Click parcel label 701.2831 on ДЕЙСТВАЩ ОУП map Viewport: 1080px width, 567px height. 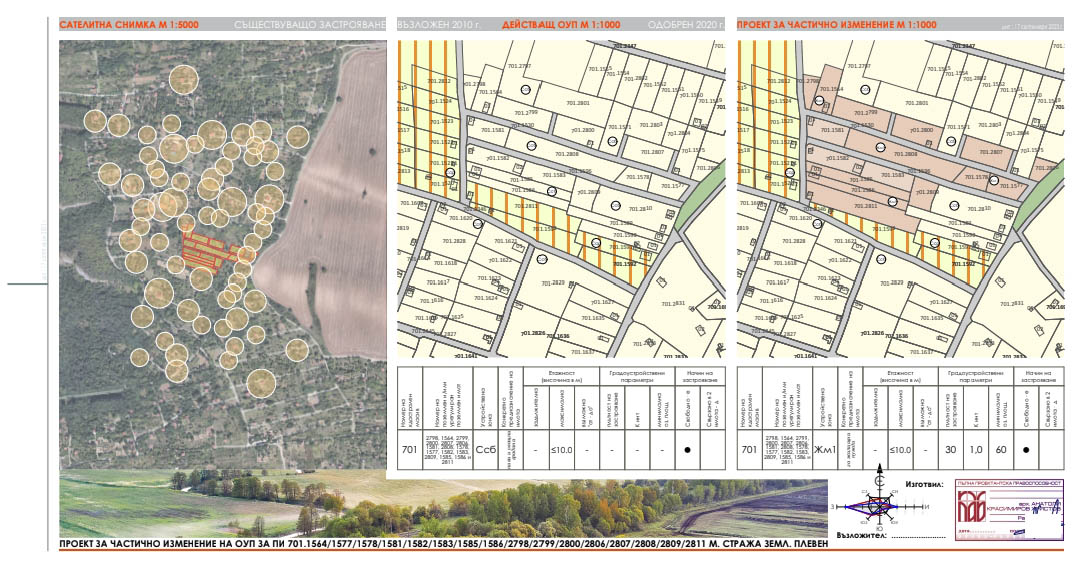pyautogui.click(x=673, y=303)
